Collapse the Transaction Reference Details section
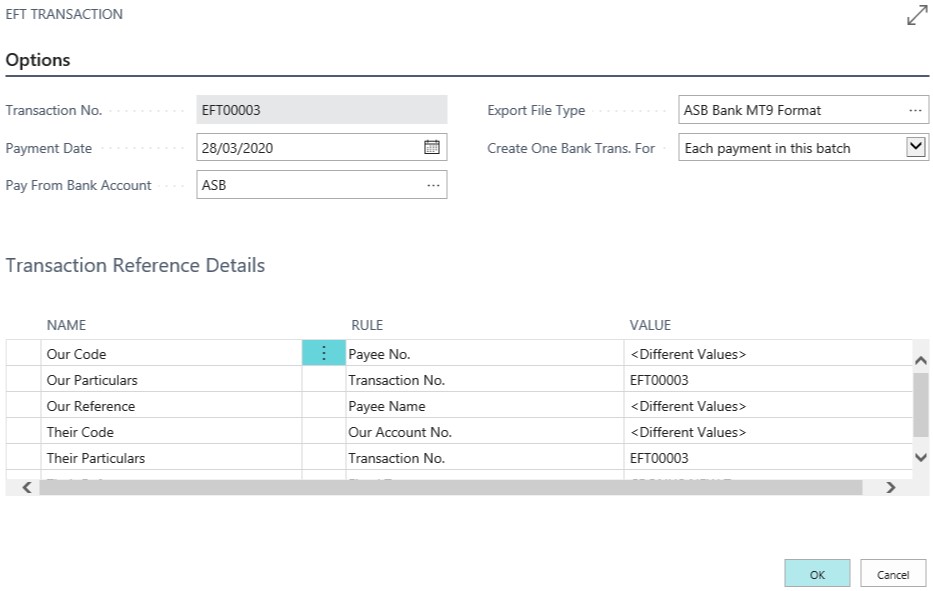 click(135, 265)
